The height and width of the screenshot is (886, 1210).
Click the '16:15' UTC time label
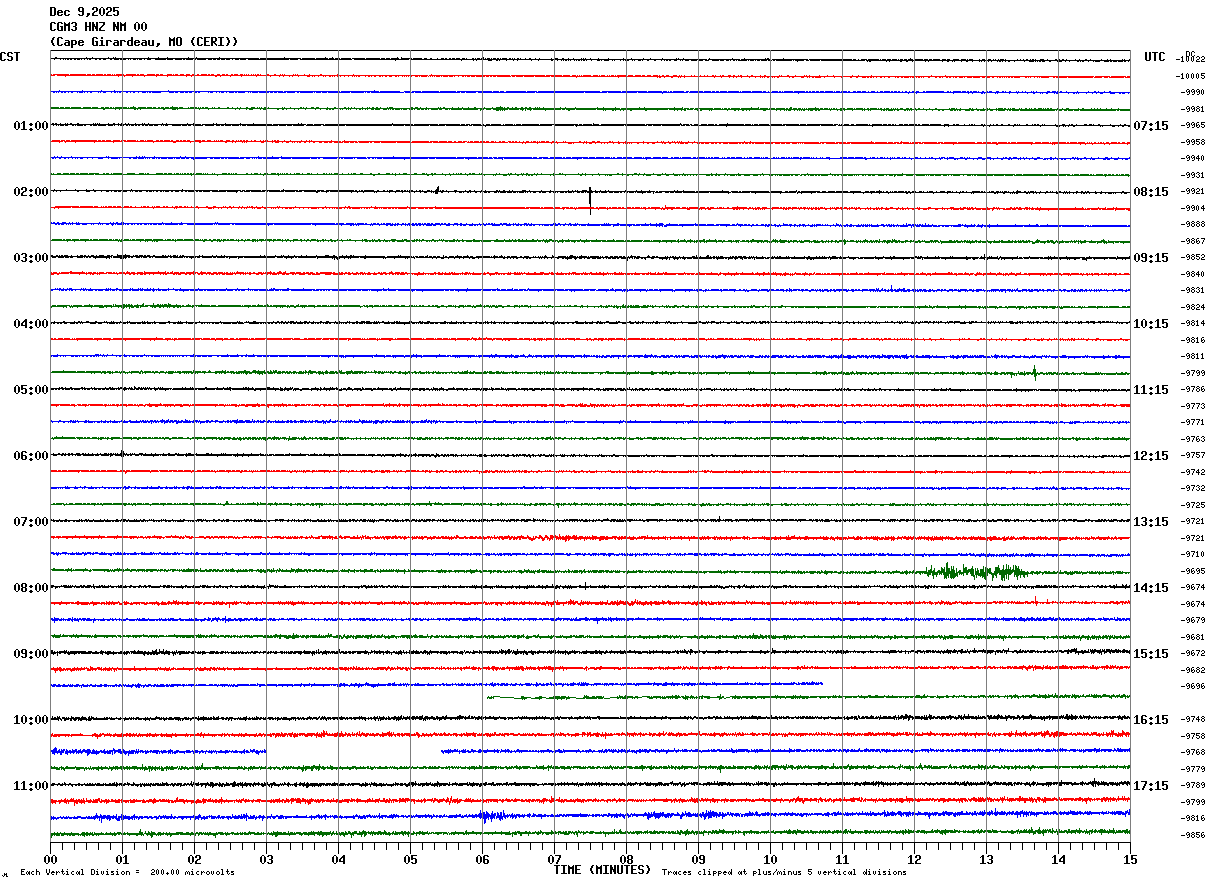1151,720
